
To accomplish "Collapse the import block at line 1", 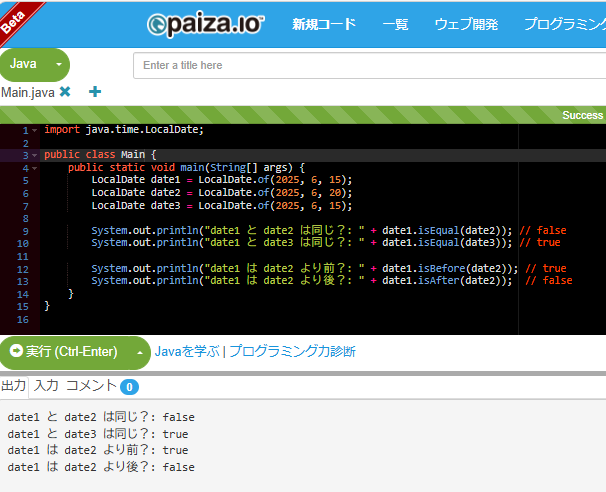I will pyautogui.click(x=35, y=130).
